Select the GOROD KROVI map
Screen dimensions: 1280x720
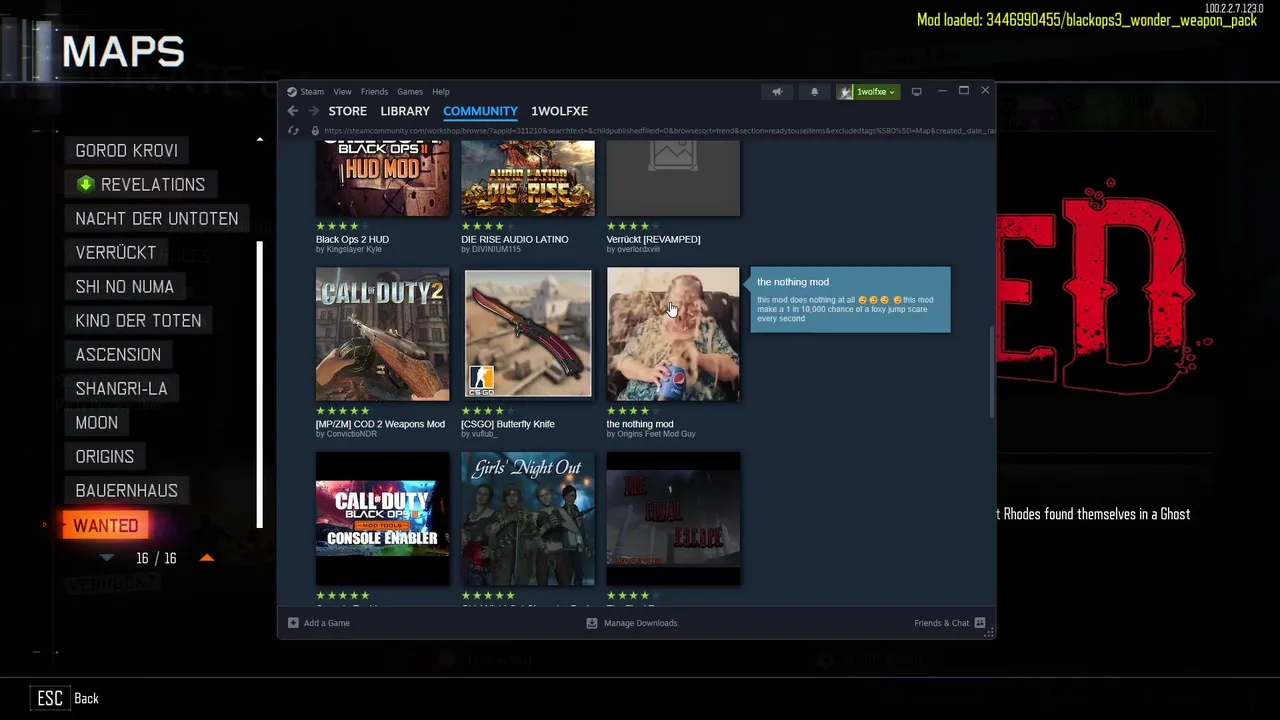coord(127,150)
